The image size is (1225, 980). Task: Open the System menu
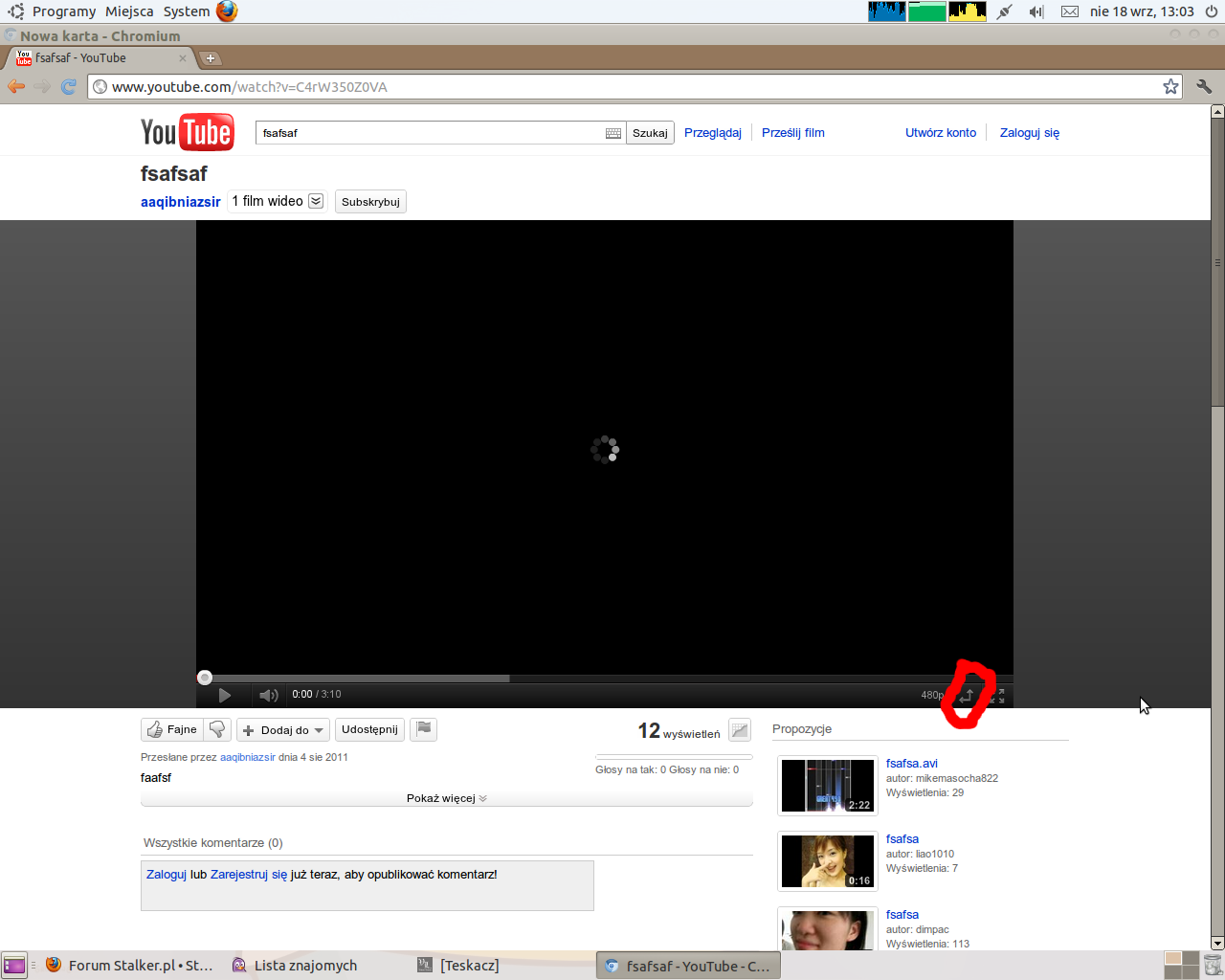click(187, 11)
